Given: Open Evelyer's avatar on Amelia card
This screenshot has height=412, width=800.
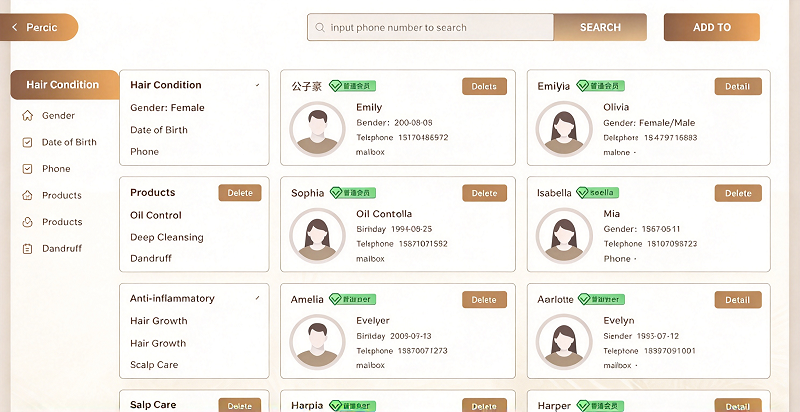Looking at the screenshot, I should [317, 343].
